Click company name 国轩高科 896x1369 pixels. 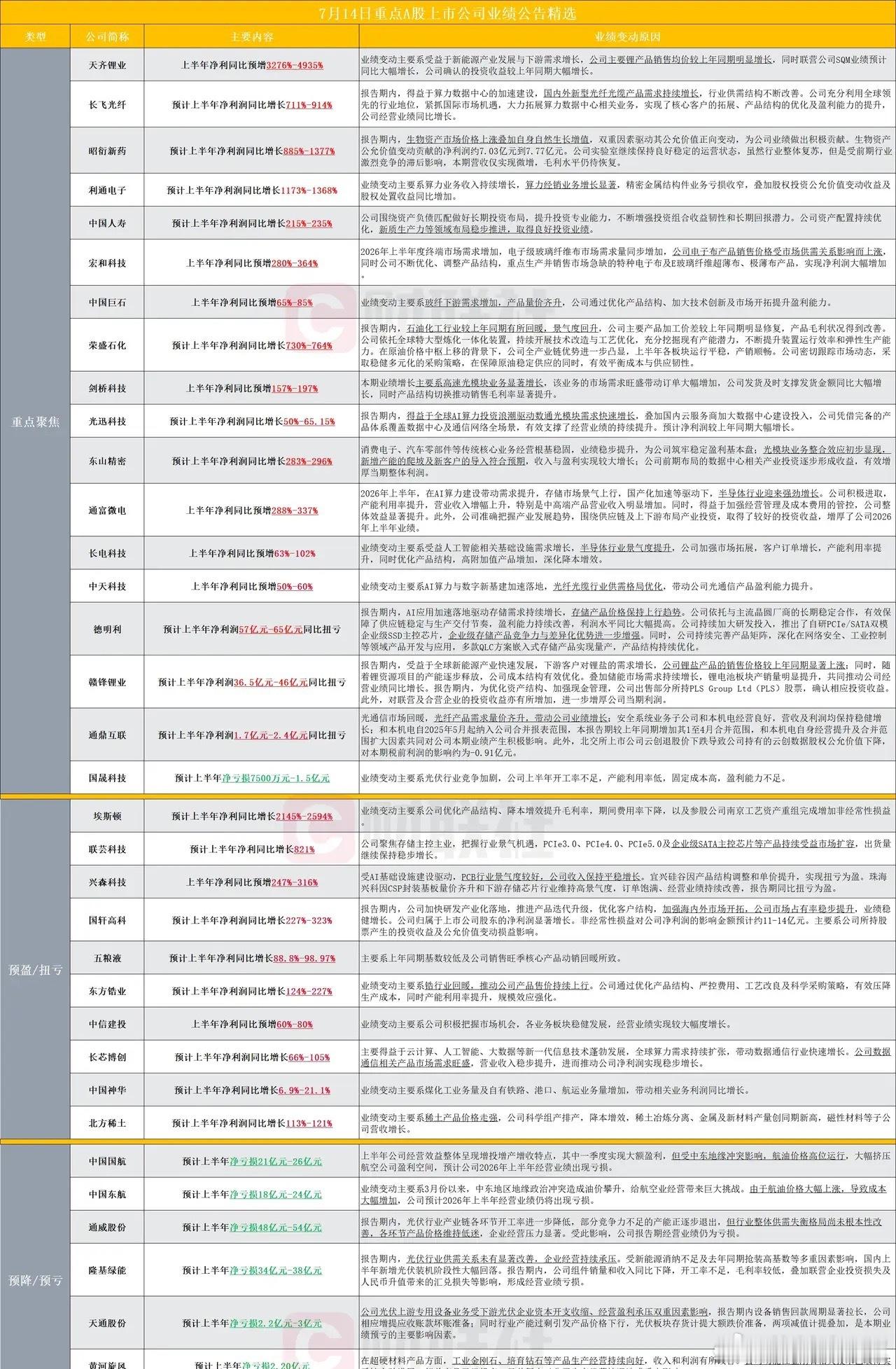click(x=107, y=921)
